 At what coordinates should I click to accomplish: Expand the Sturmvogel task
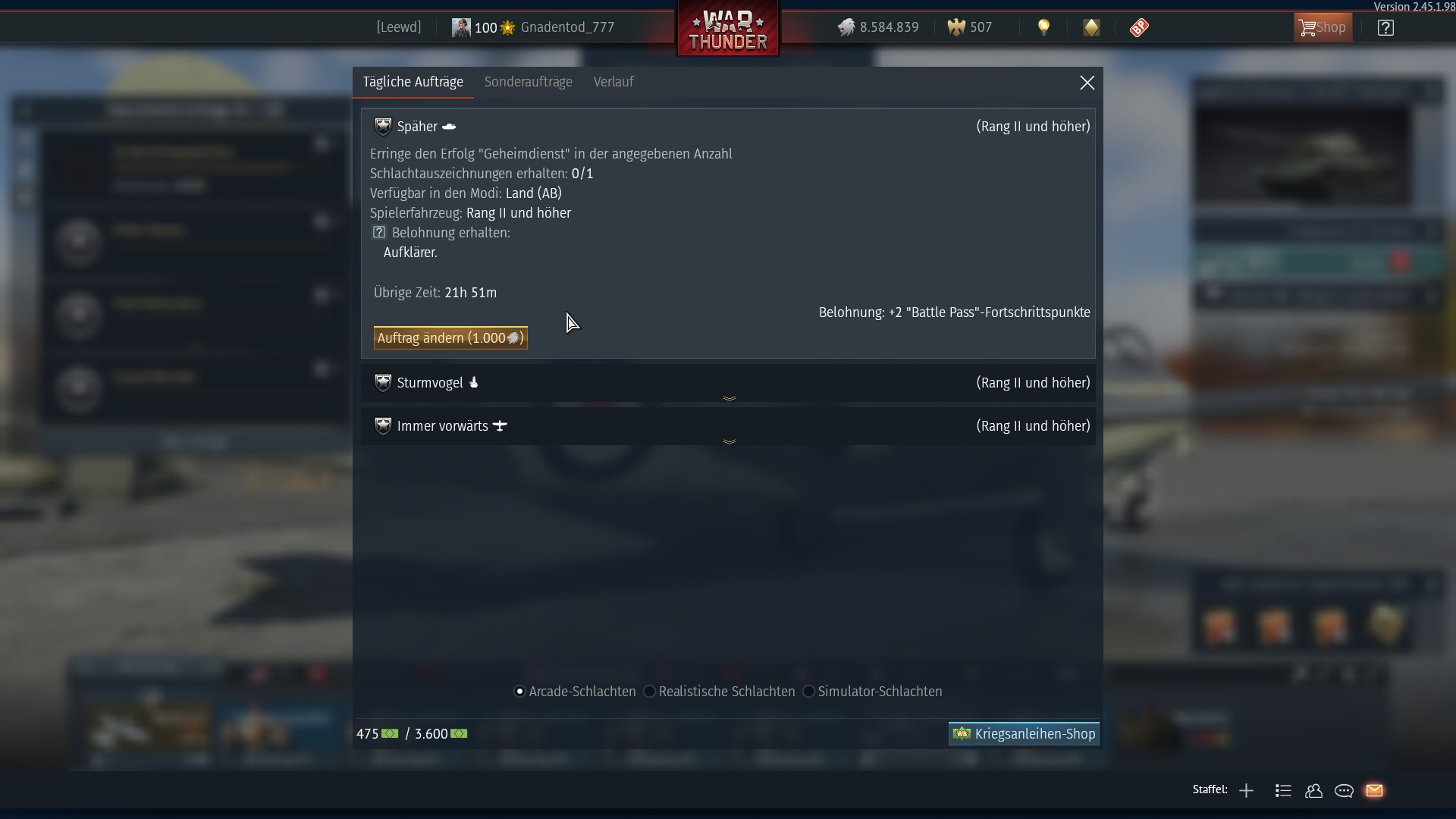point(728,384)
